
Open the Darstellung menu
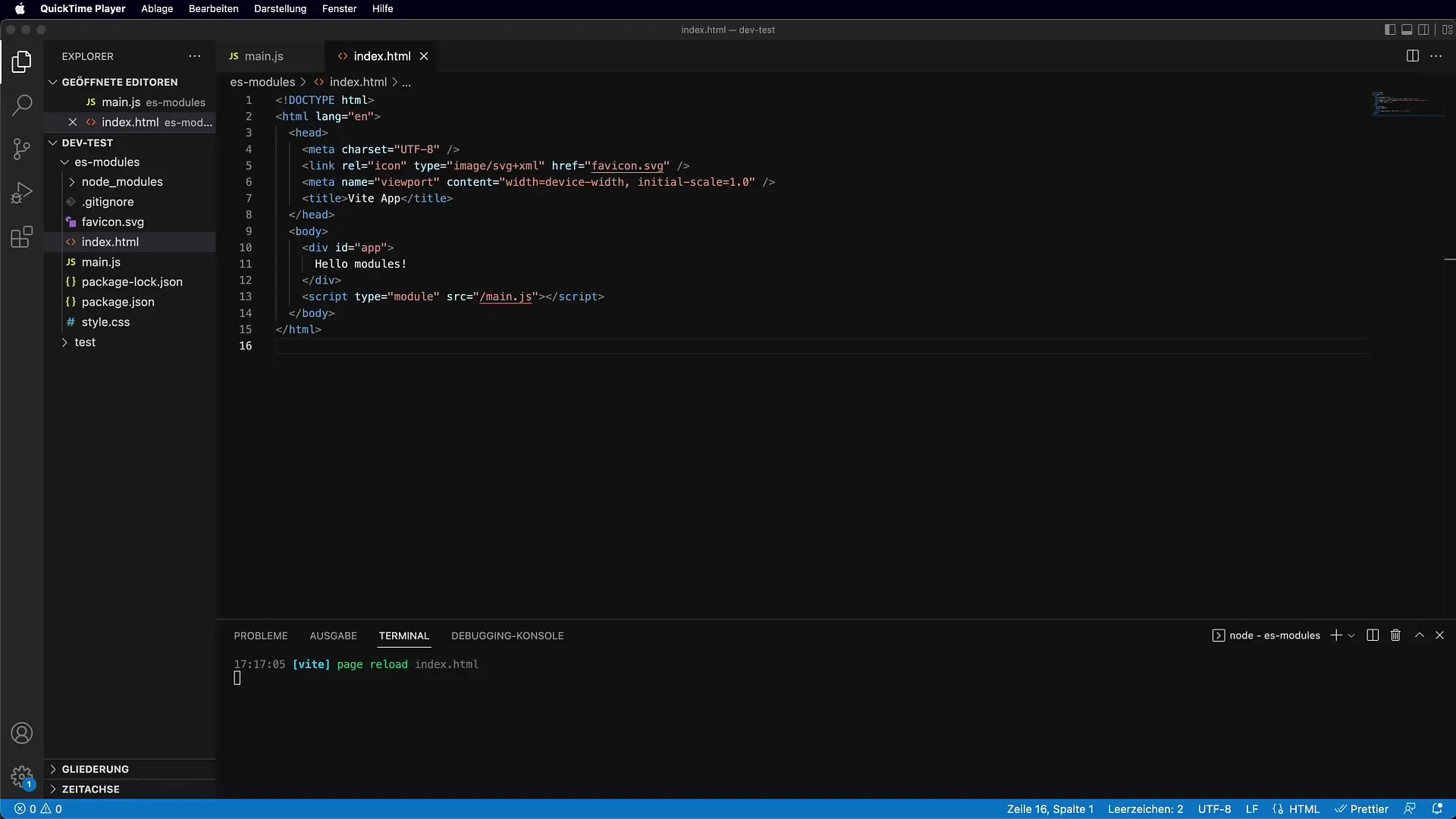280,8
